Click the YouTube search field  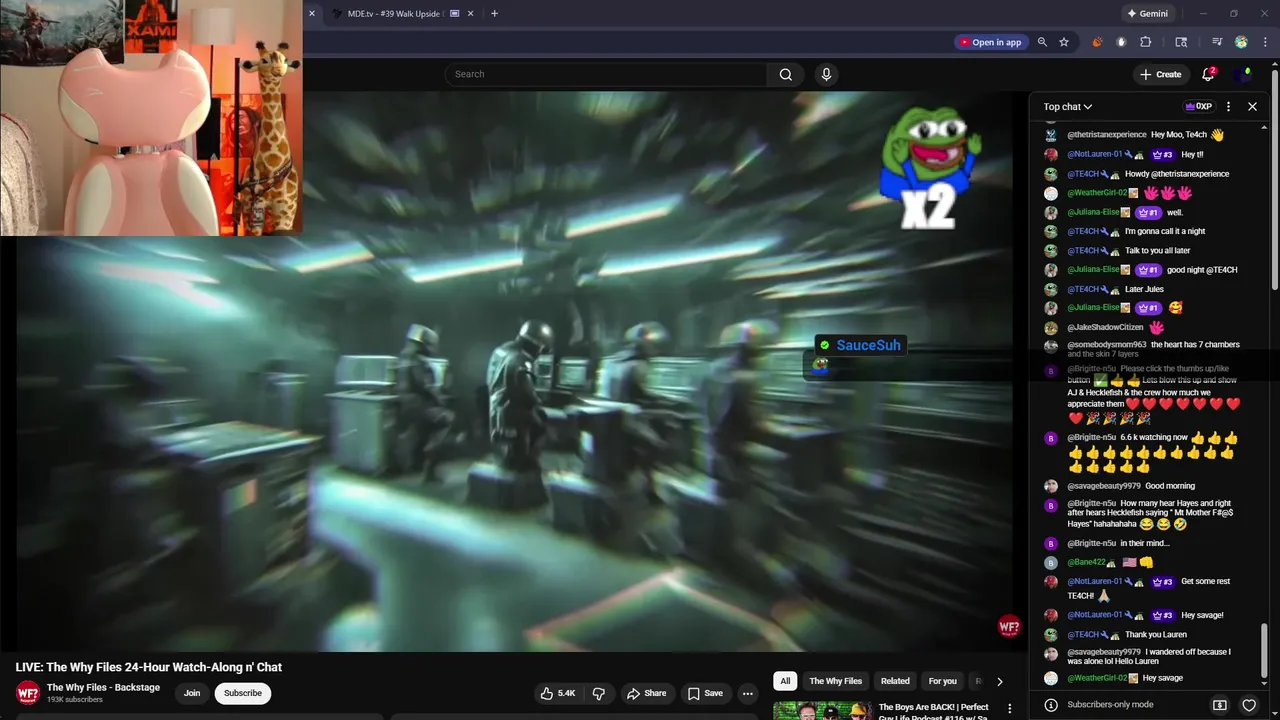pos(606,74)
